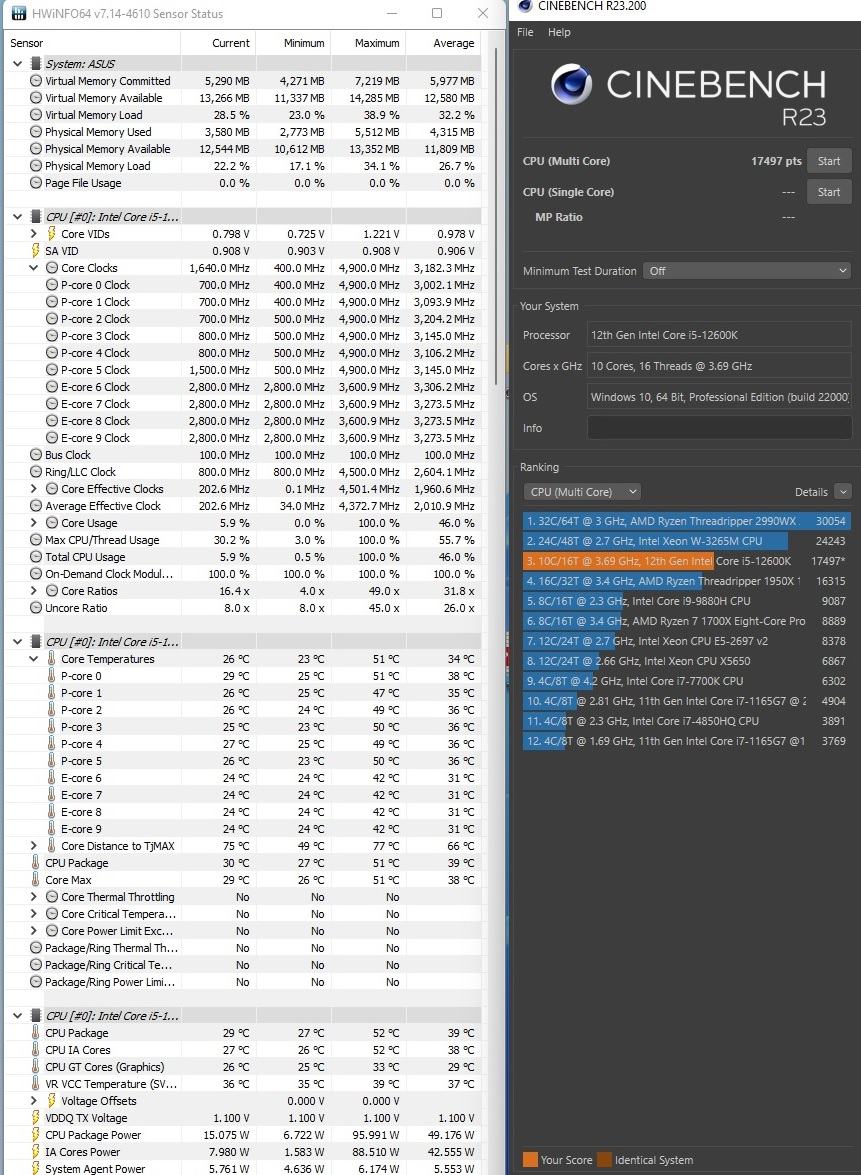Expand the Voltage Offsets row

click(34, 1101)
